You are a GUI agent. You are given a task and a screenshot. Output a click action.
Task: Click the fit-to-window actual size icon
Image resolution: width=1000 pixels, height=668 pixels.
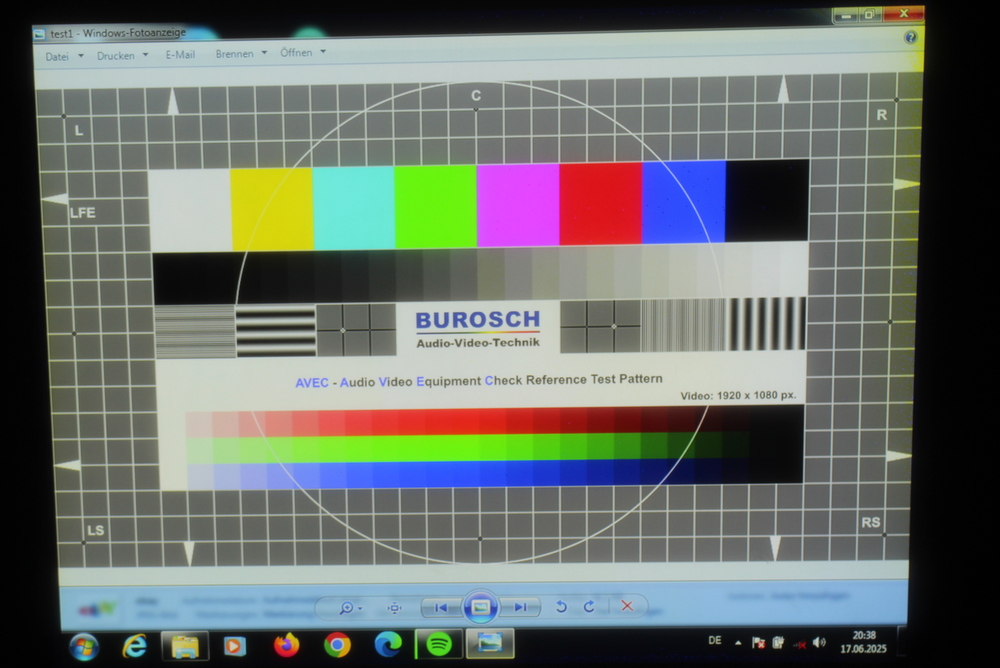pyautogui.click(x=395, y=607)
